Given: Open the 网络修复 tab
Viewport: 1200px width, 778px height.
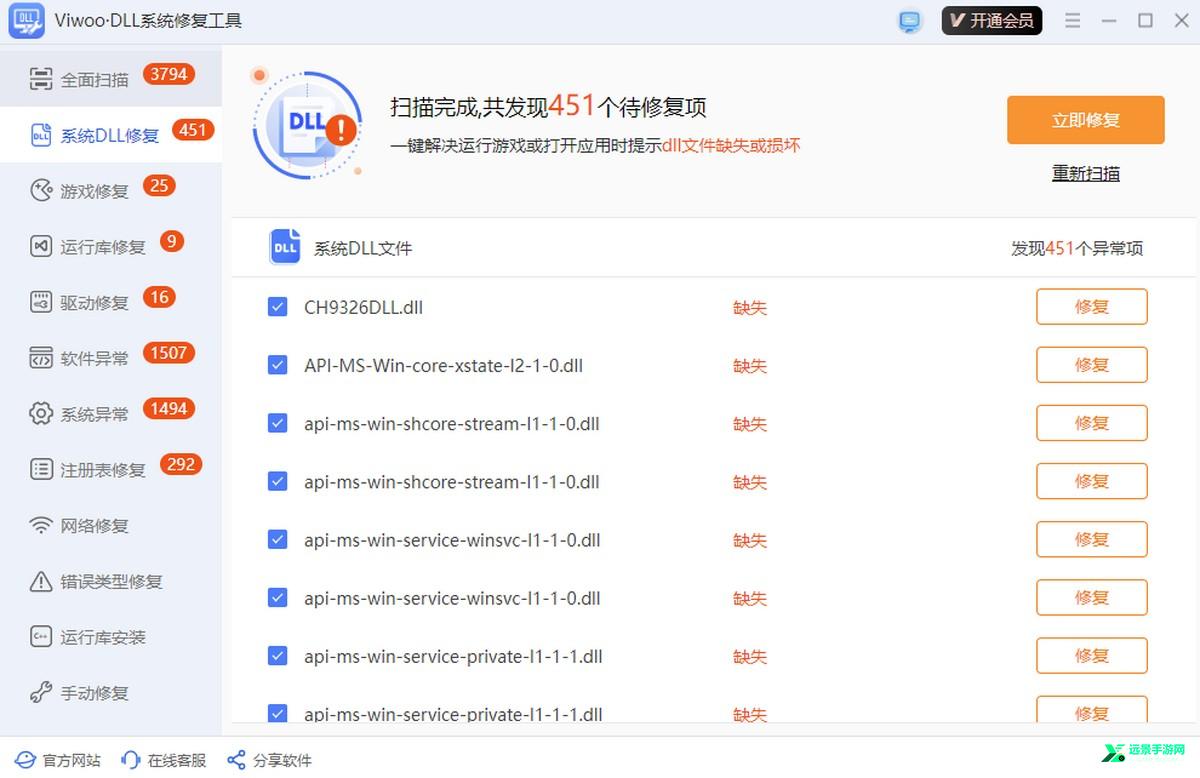Looking at the screenshot, I should click(x=110, y=525).
